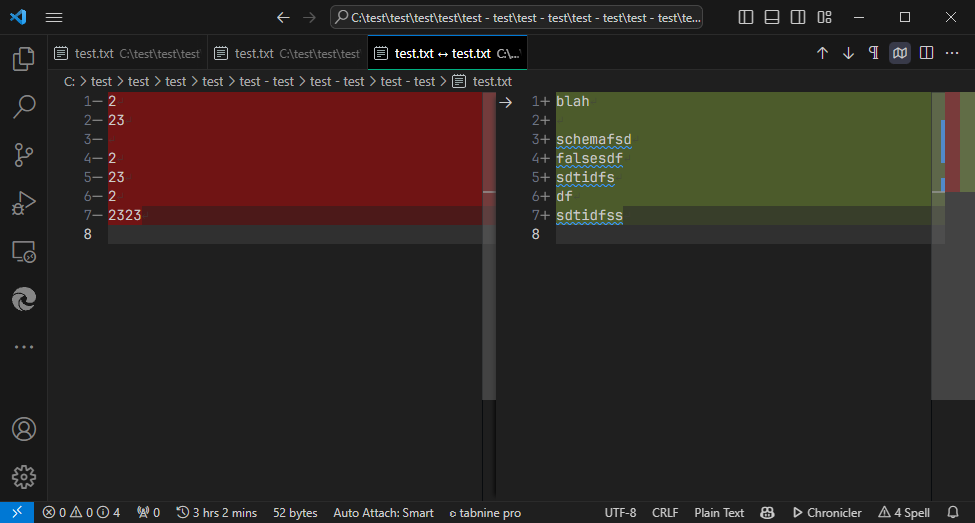This screenshot has height=523, width=975.
Task: Change UTF-8 file encoding
Action: [620, 512]
